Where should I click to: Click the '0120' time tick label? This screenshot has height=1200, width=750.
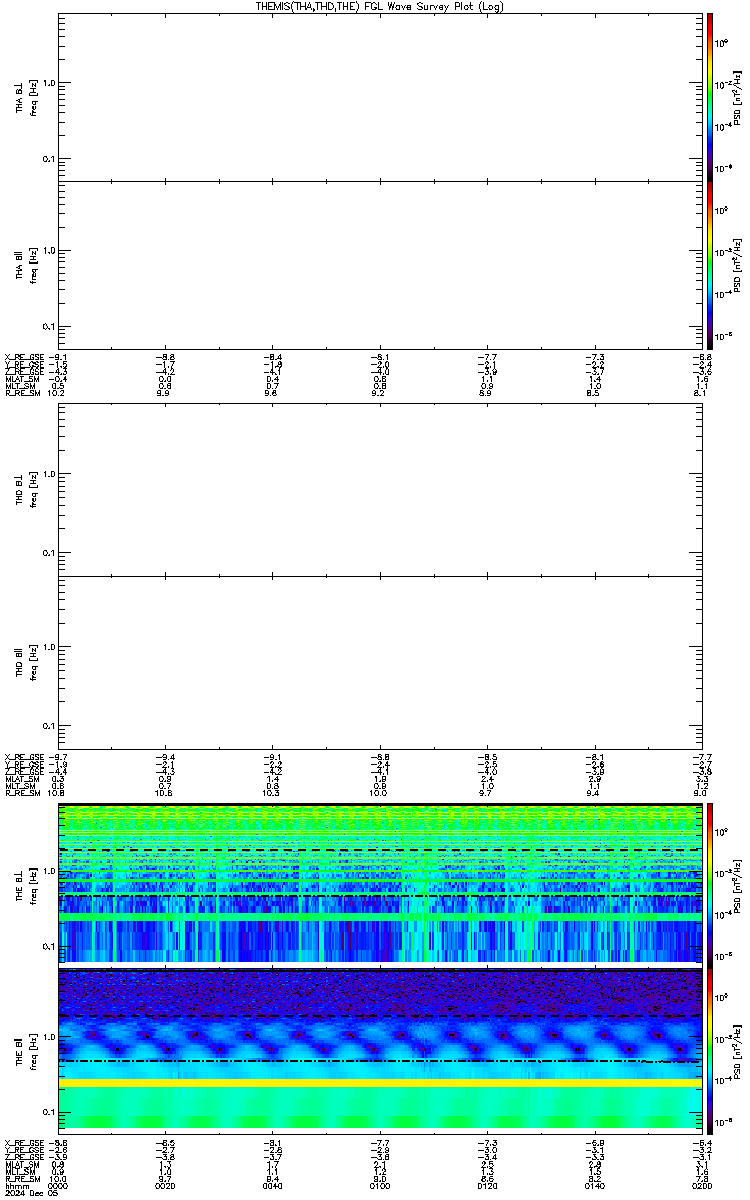(486, 1186)
